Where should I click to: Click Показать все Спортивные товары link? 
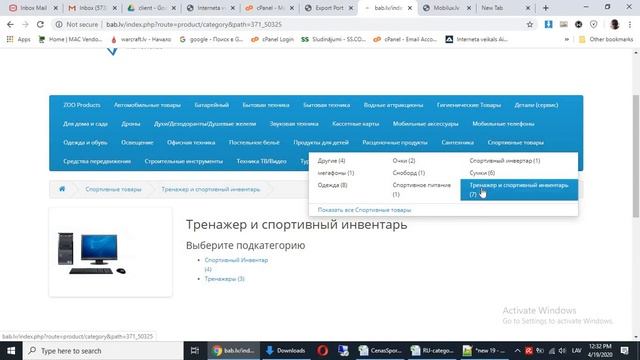click(x=364, y=210)
